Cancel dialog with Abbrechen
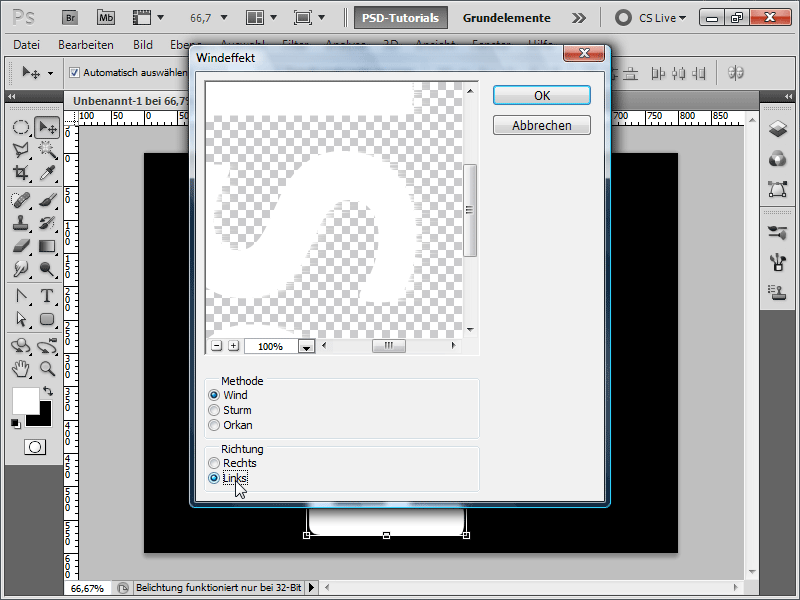The width and height of the screenshot is (800, 600). (542, 125)
